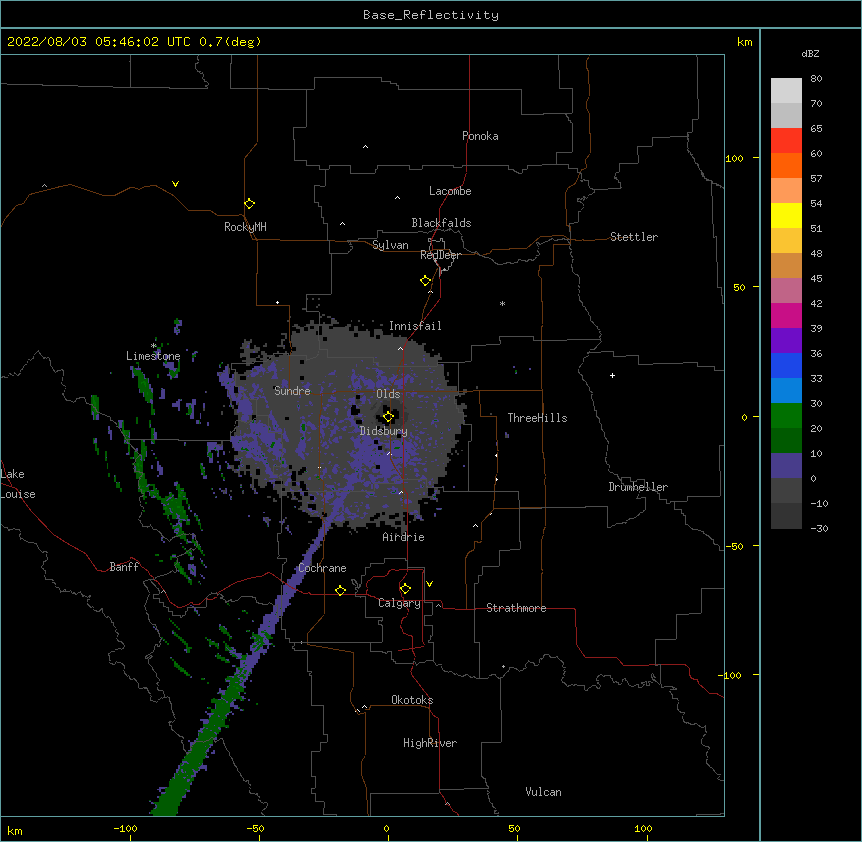Screen dimensions: 862x842
Task: Click the Lacombe city label
Action: pyautogui.click(x=450, y=191)
